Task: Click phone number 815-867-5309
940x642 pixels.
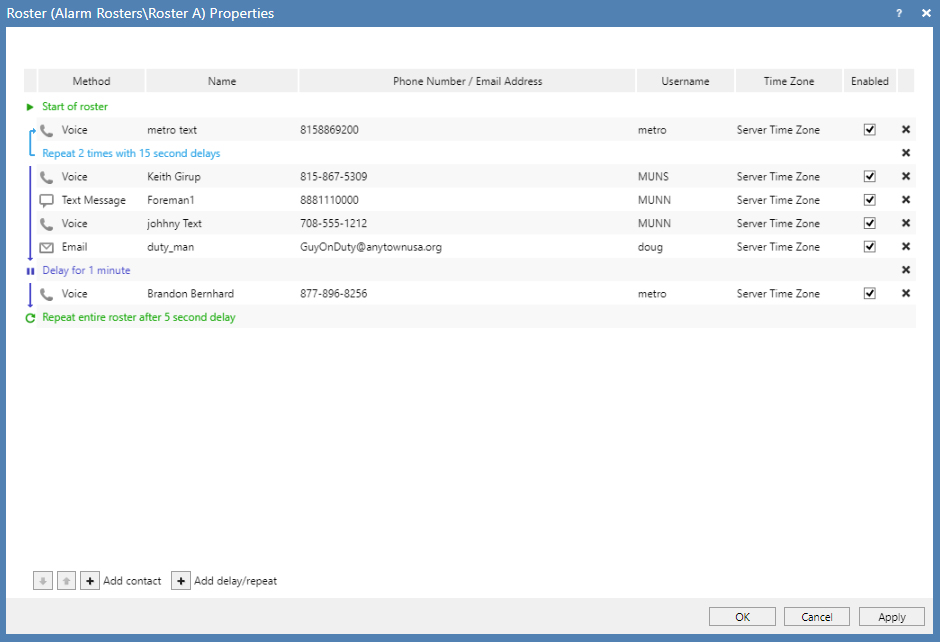Action: pyautogui.click(x=334, y=176)
